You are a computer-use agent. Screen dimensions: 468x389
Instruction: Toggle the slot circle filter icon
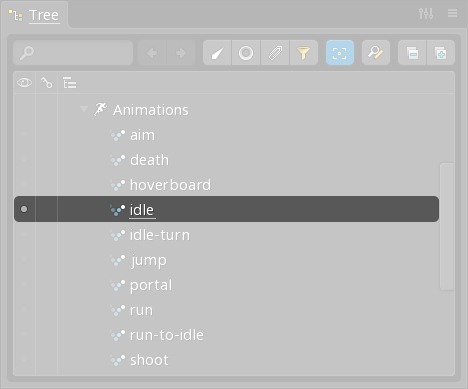coord(246,53)
